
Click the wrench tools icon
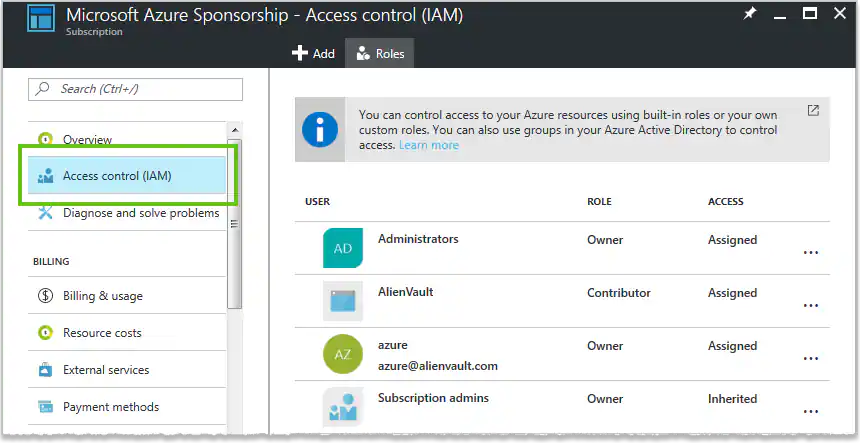(x=46, y=212)
